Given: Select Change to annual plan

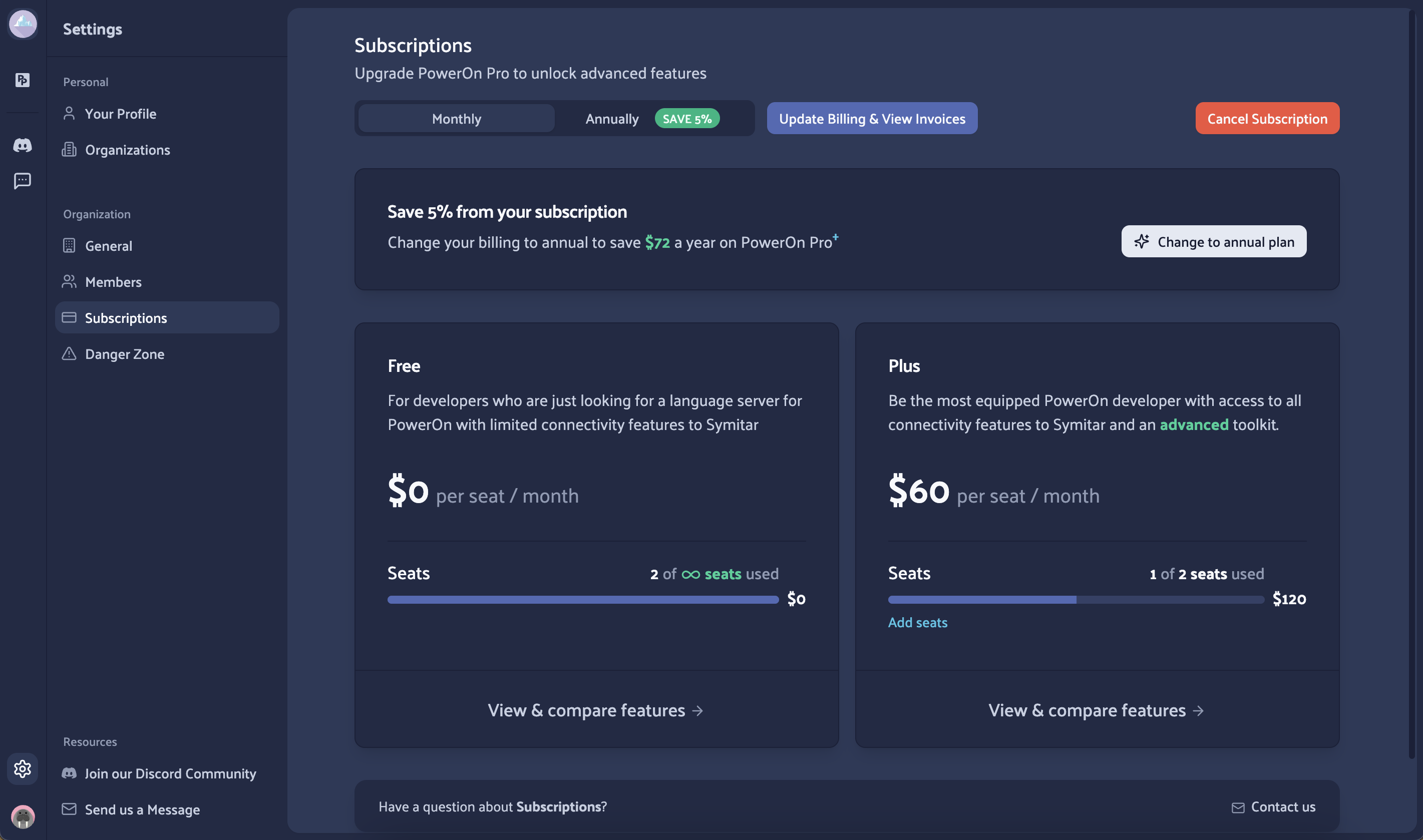Looking at the screenshot, I should [x=1214, y=241].
